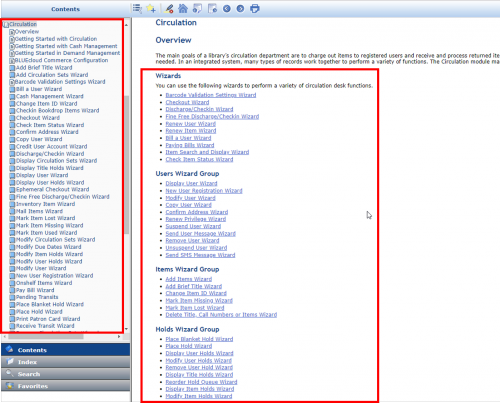This screenshot has width=500, height=403.
Task: Switch to the Contents pane tab
Action: tap(66, 350)
